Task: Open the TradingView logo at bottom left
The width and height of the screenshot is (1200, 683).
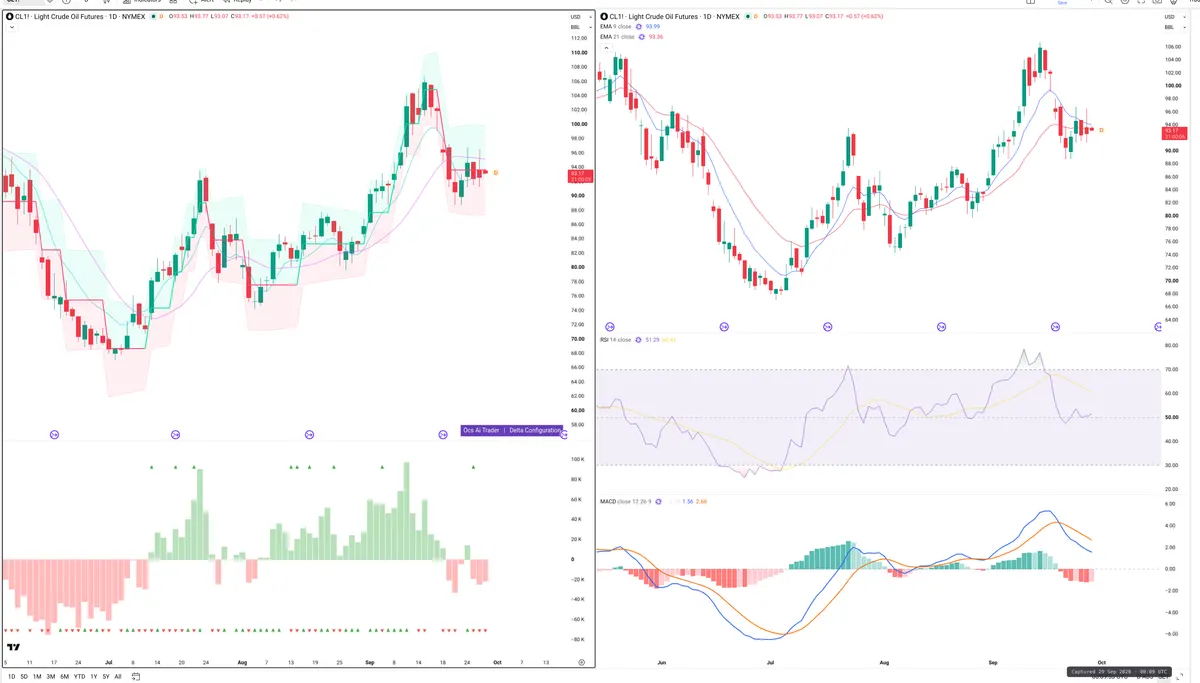Action: (x=13, y=647)
